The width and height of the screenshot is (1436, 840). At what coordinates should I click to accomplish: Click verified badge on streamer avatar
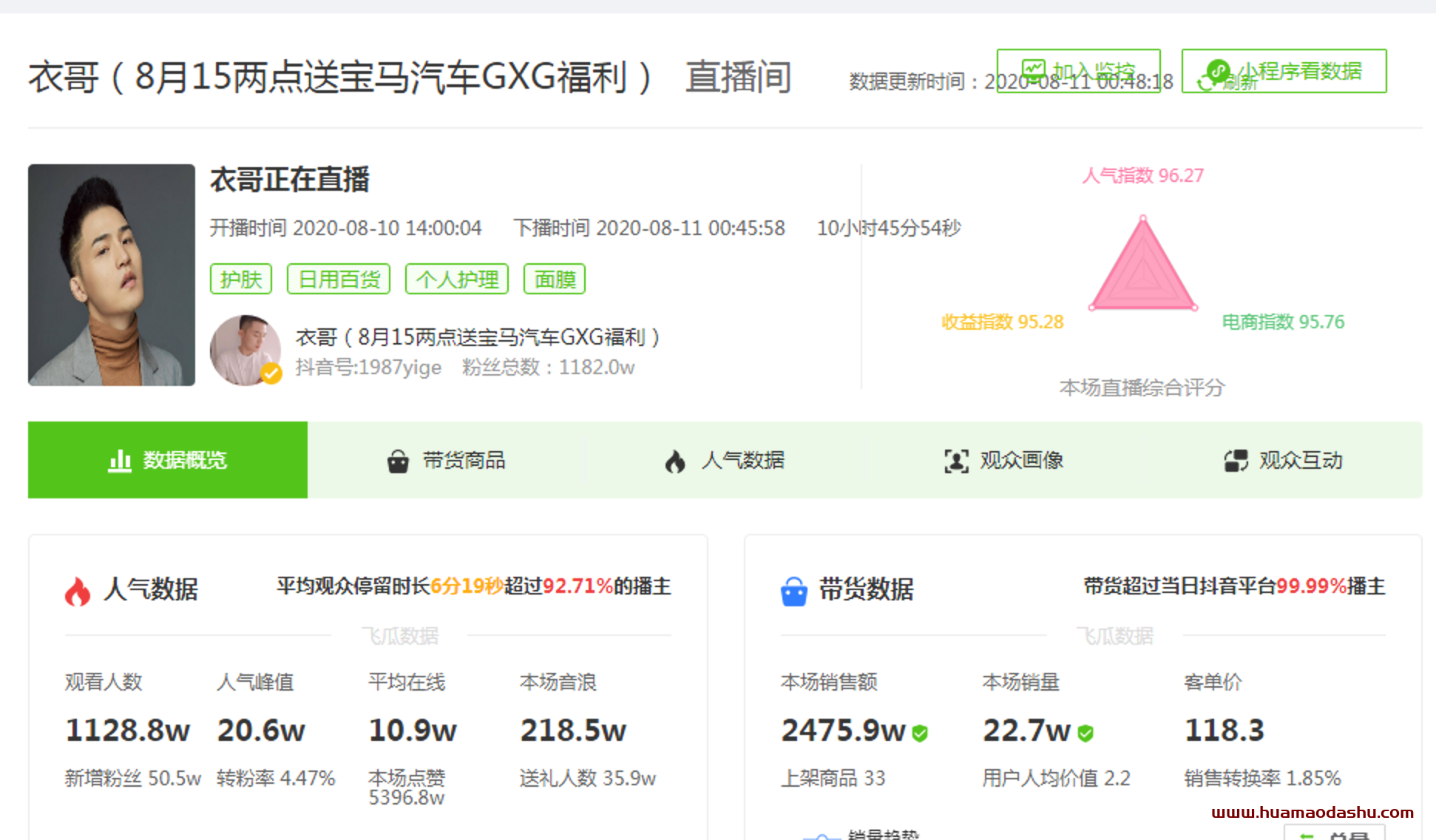coord(271,373)
